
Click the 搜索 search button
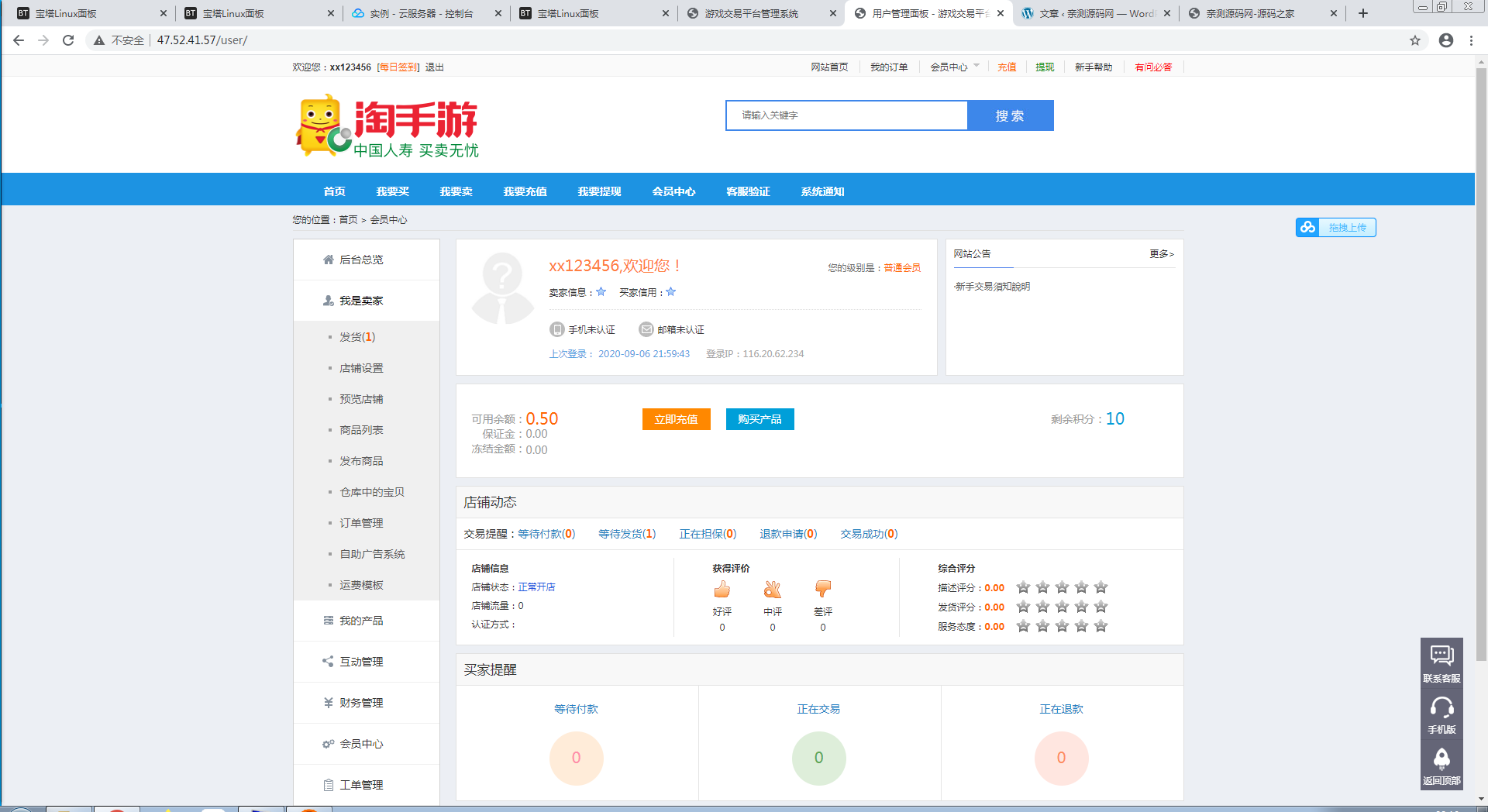point(1011,115)
